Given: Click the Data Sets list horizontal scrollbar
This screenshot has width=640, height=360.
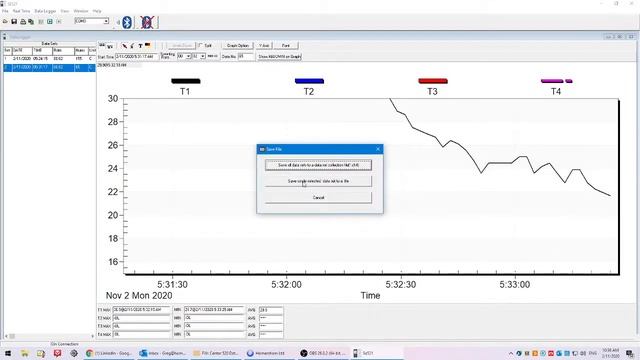Looking at the screenshot, I should (49, 336).
